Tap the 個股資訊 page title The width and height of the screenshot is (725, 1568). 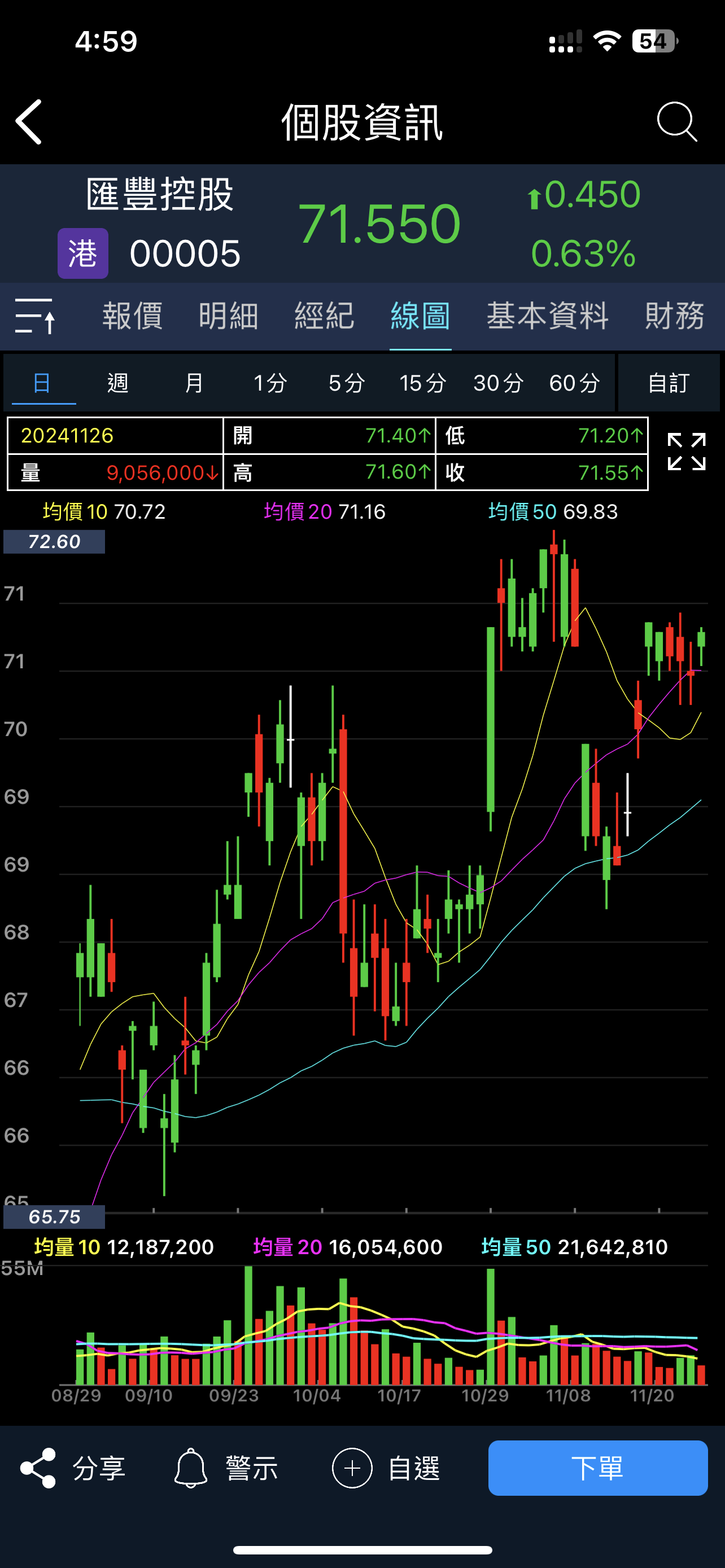coord(361,122)
